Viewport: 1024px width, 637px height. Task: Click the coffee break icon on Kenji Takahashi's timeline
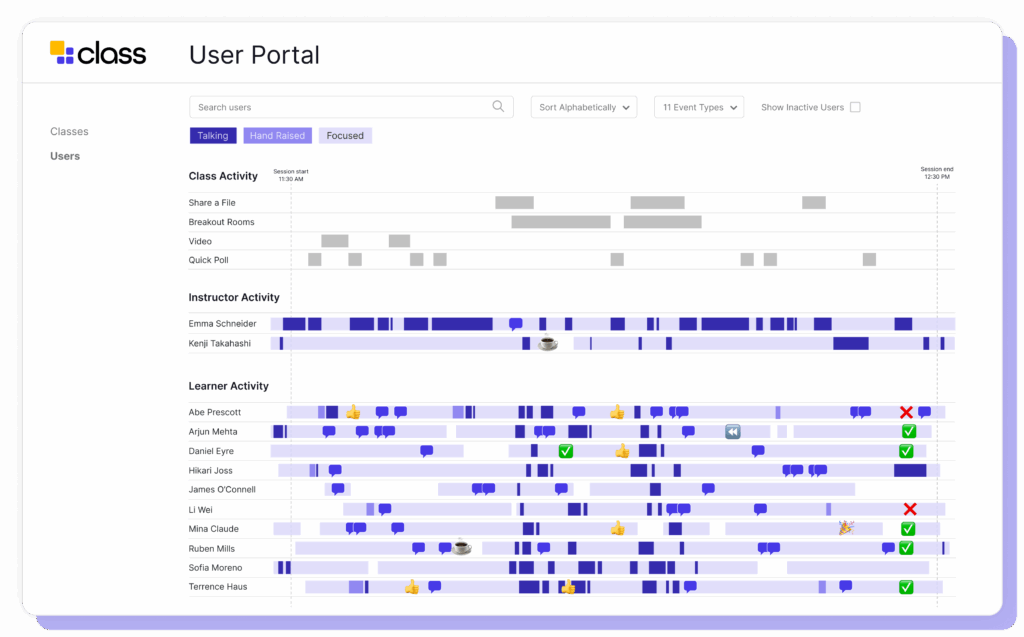click(548, 342)
